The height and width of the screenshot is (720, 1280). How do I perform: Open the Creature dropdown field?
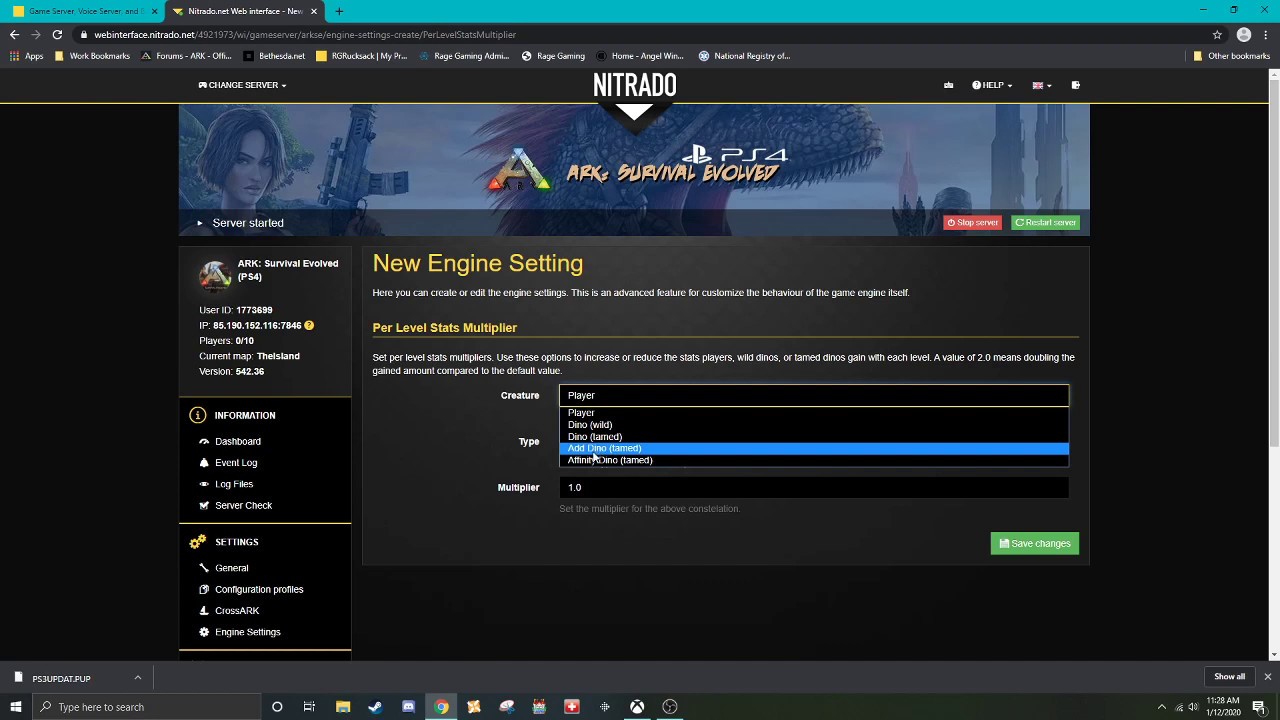tap(814, 395)
